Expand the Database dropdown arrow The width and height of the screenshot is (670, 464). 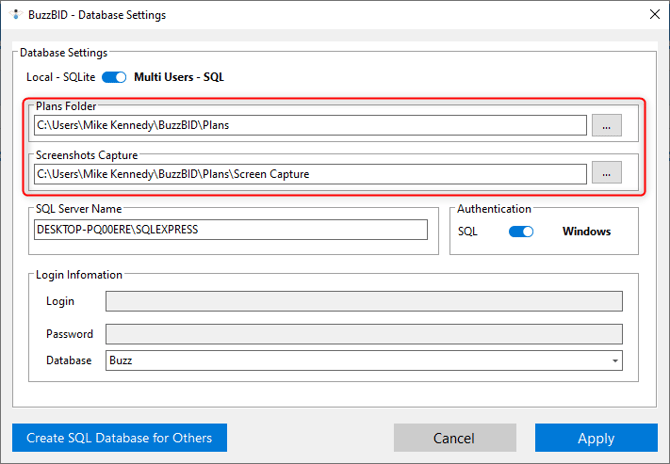point(614,360)
